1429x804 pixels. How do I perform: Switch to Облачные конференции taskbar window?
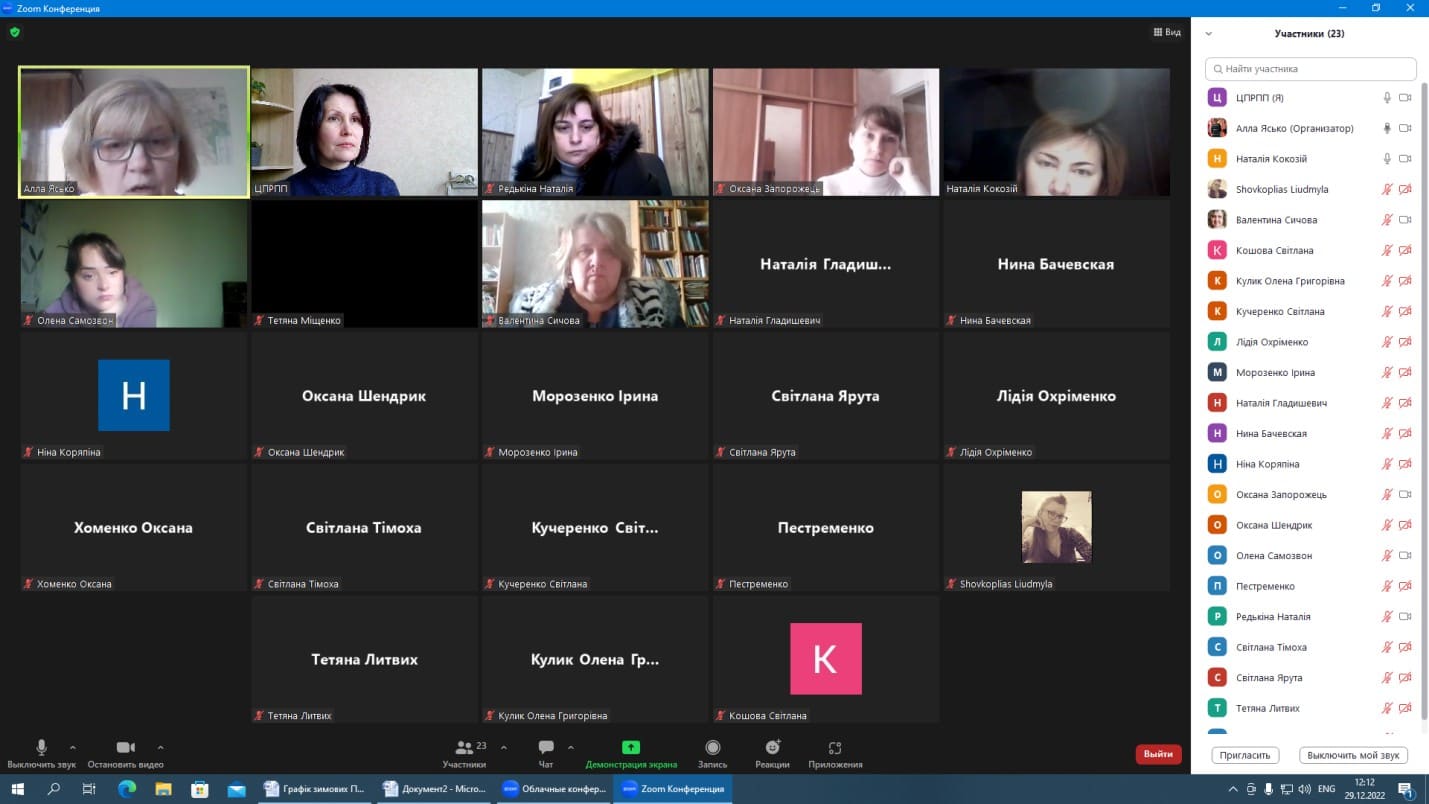(x=553, y=789)
